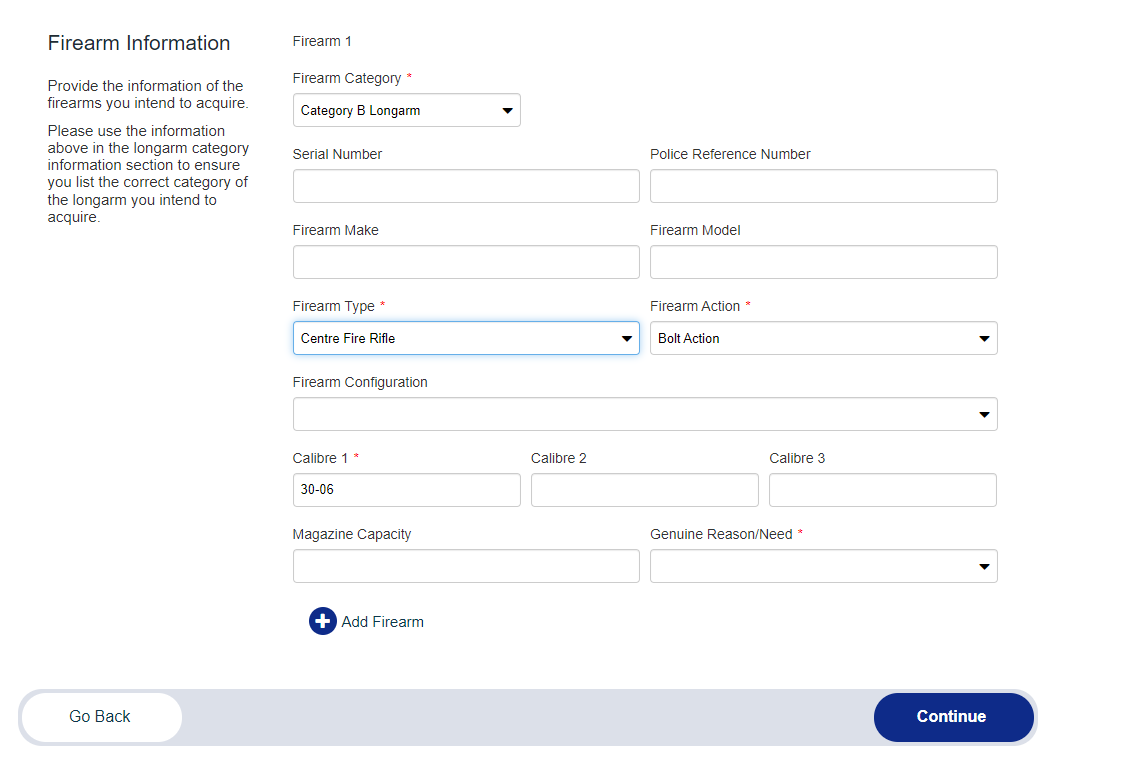This screenshot has width=1121, height=771.
Task: Open the Firearm Action dropdown
Action: (823, 339)
